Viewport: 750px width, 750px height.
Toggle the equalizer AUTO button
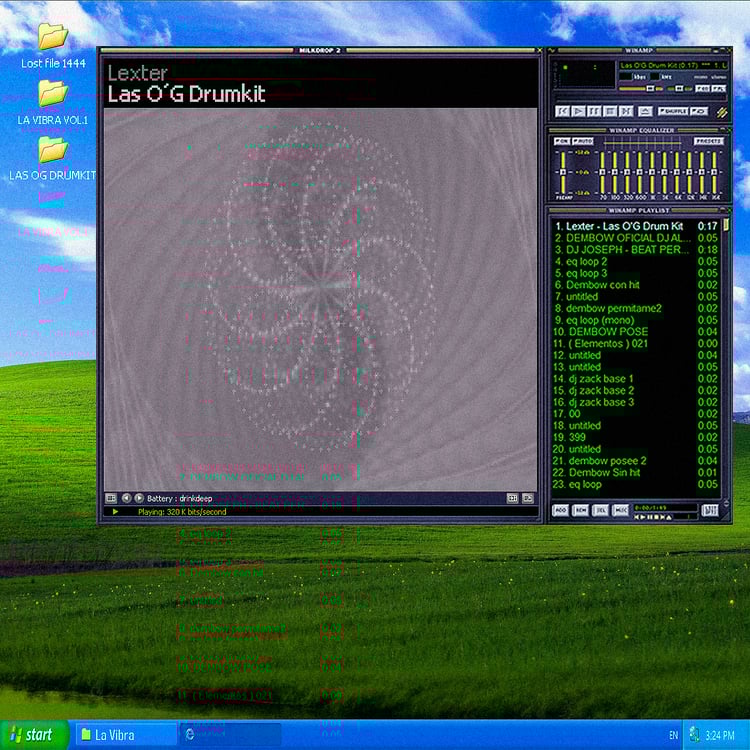583,141
